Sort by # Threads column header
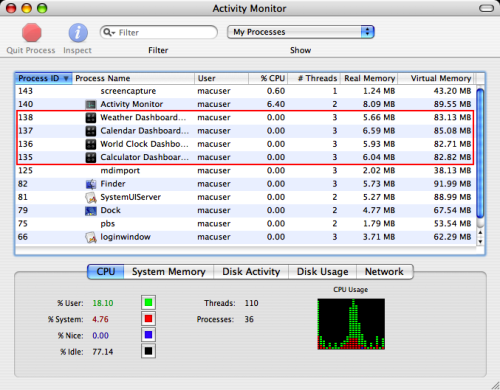The width and height of the screenshot is (500, 390). click(314, 78)
